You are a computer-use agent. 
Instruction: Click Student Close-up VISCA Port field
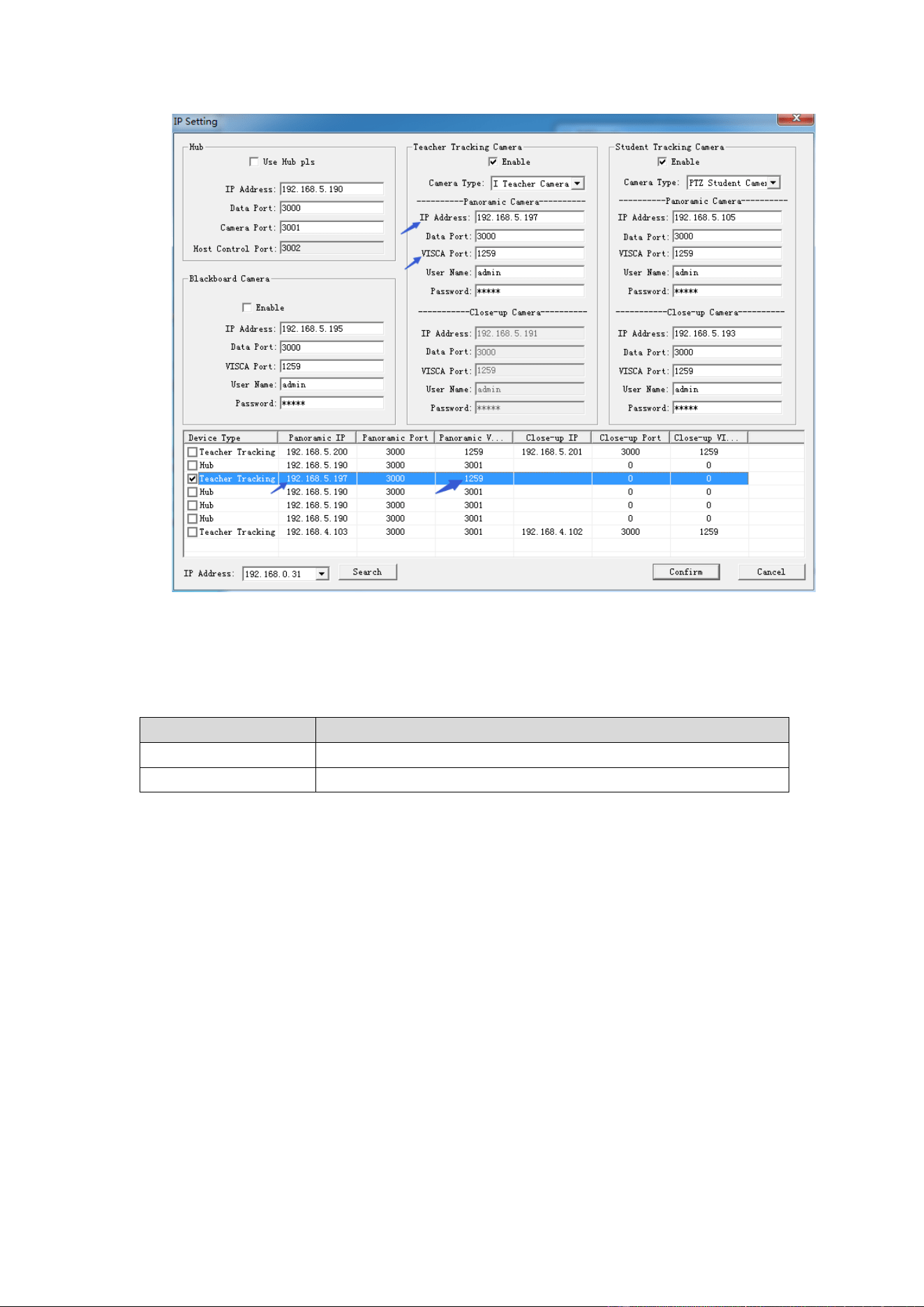pos(727,371)
